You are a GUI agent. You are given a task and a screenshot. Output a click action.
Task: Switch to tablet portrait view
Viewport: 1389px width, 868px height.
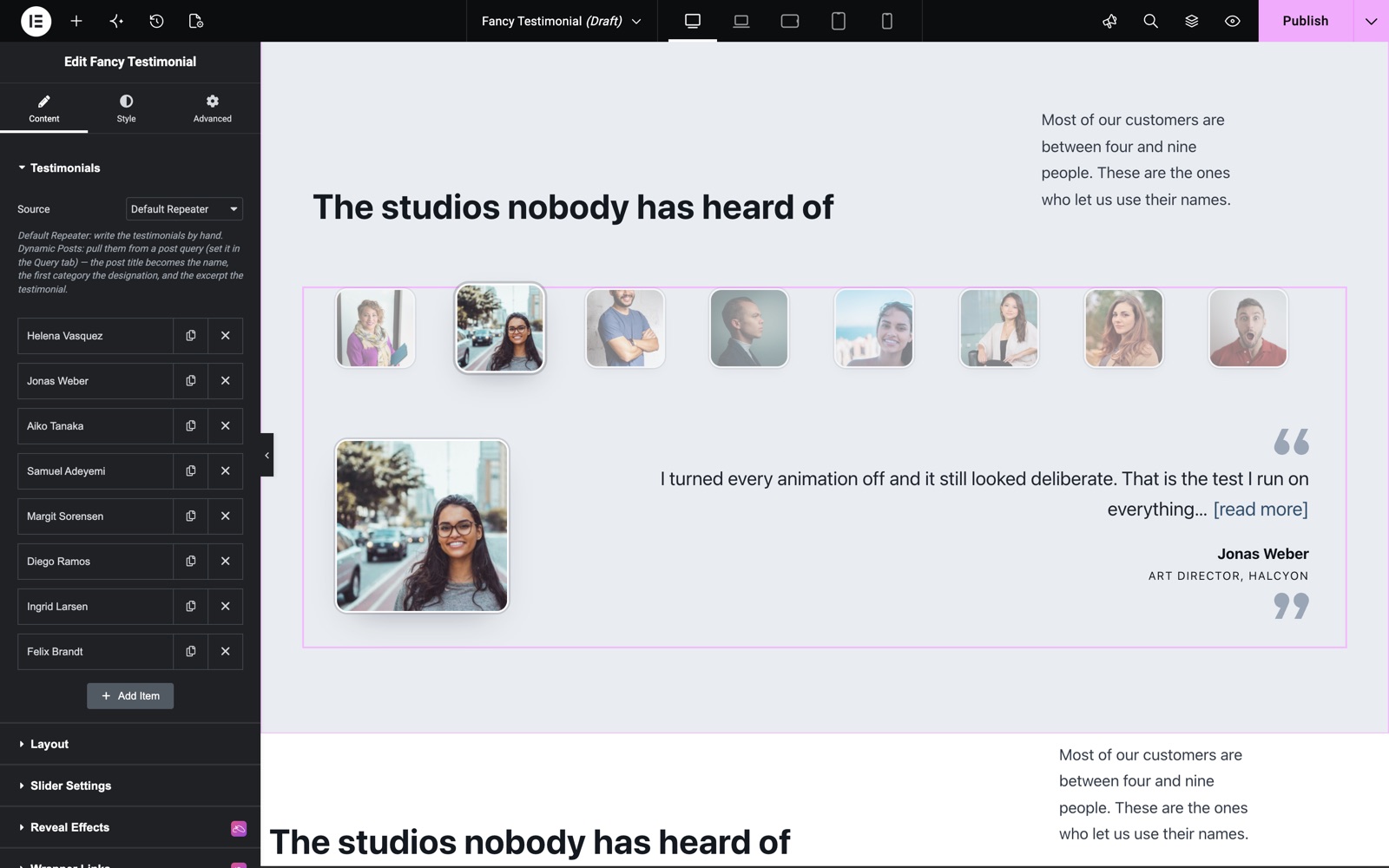tap(839, 21)
